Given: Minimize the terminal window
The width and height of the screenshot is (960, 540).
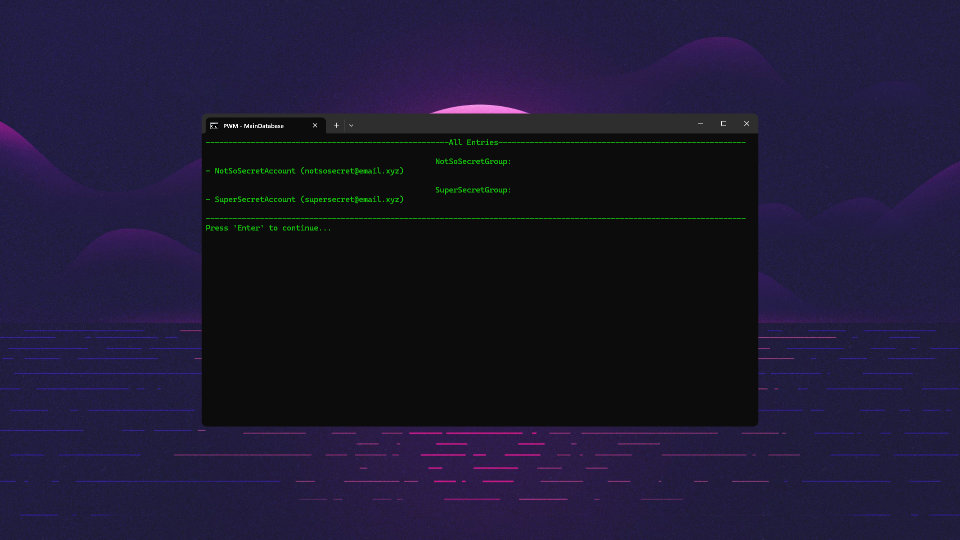Looking at the screenshot, I should (x=700, y=124).
